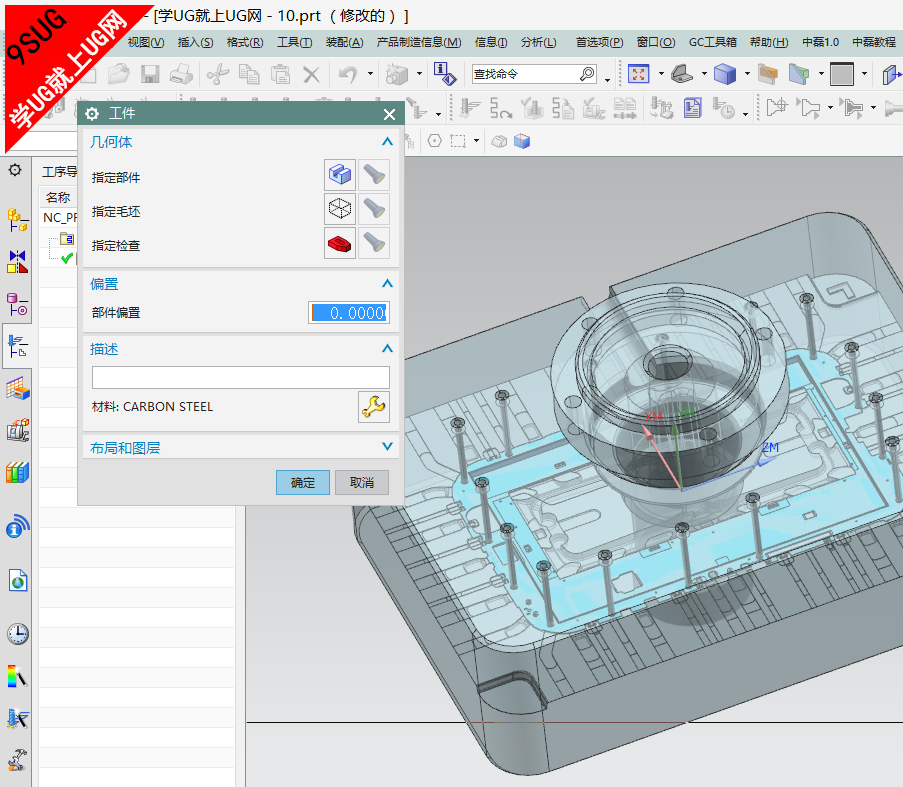Viewport: 903px width, 787px height.
Task: Click the hexagon snap icon in selection bar
Action: tap(435, 141)
